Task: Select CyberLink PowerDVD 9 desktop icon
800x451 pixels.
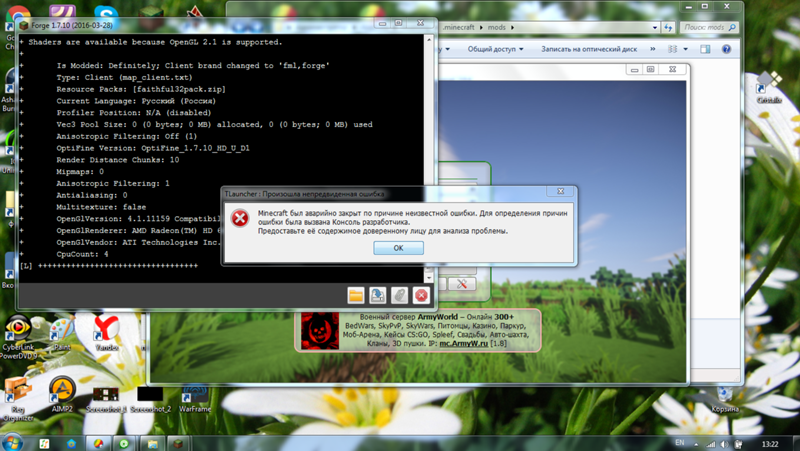Action: point(18,337)
